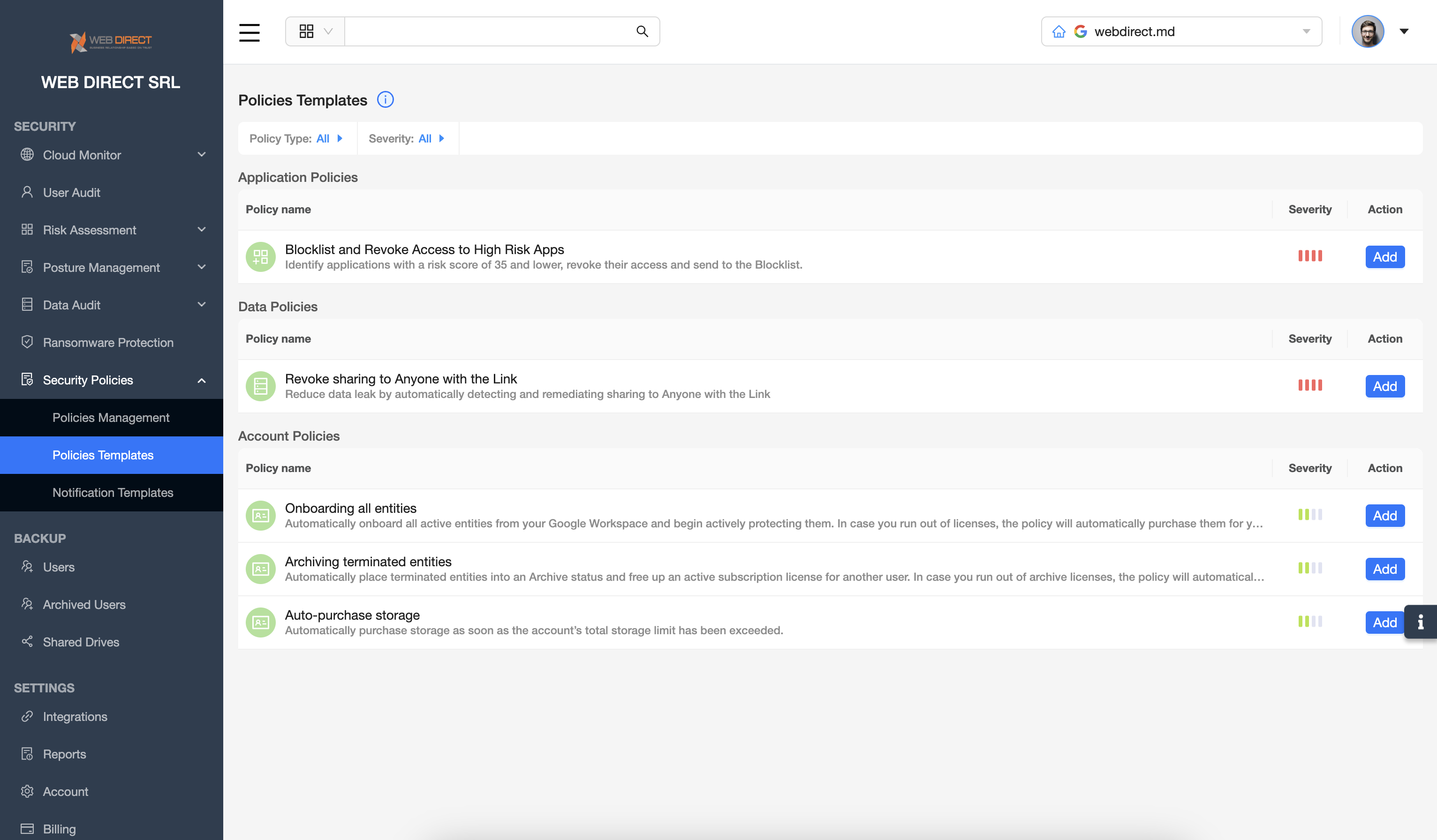The height and width of the screenshot is (840, 1437).
Task: Open Notification Templates submenu item
Action: click(x=113, y=492)
